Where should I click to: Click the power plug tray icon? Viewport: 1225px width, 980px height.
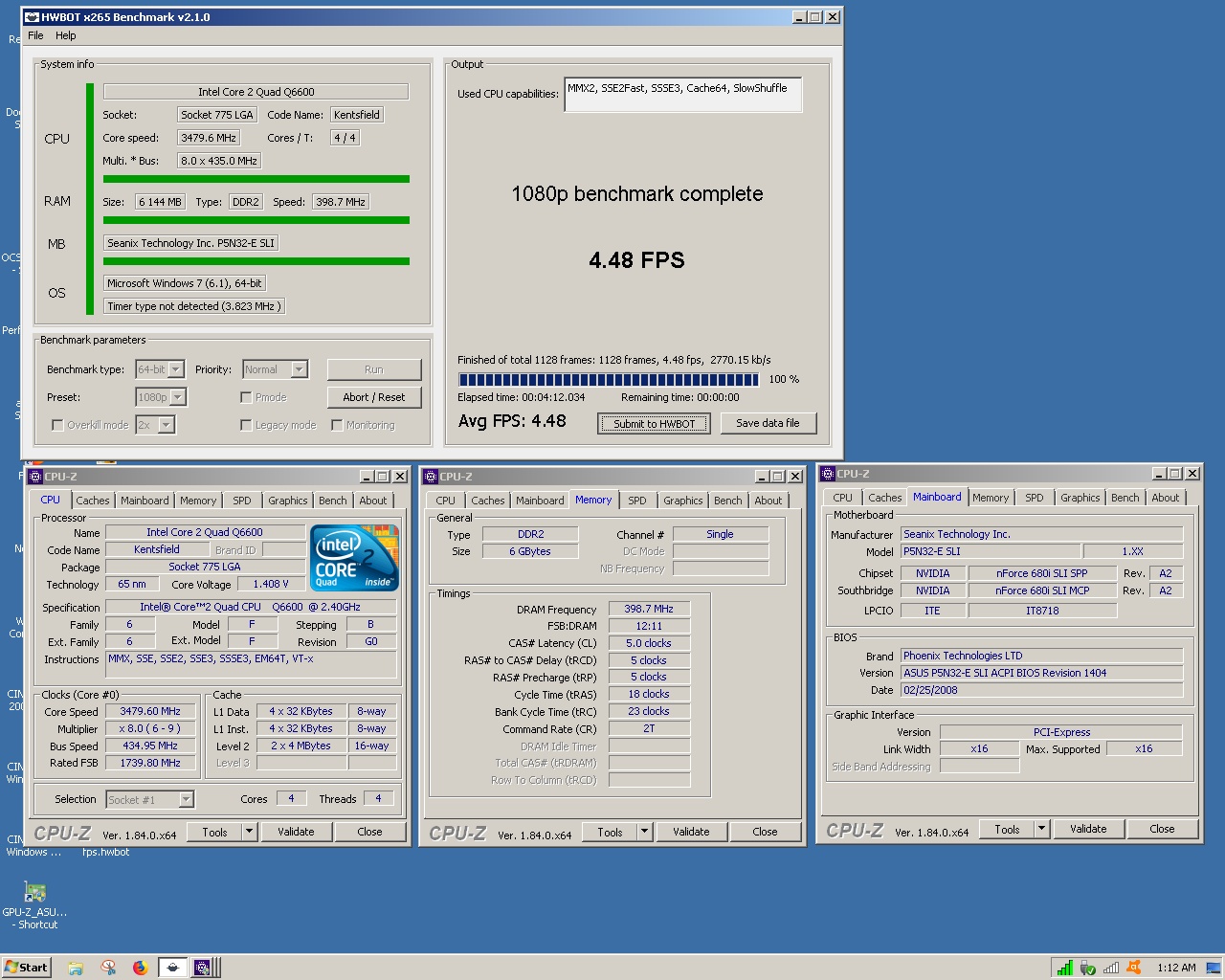(1087, 968)
